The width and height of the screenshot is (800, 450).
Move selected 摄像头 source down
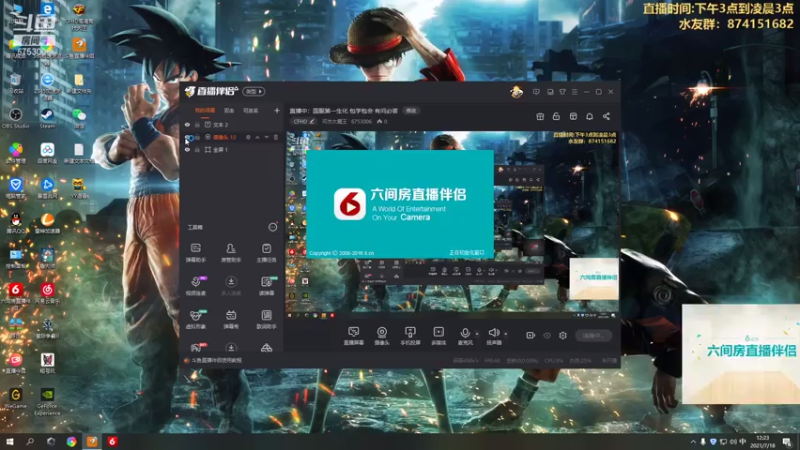(x=266, y=137)
